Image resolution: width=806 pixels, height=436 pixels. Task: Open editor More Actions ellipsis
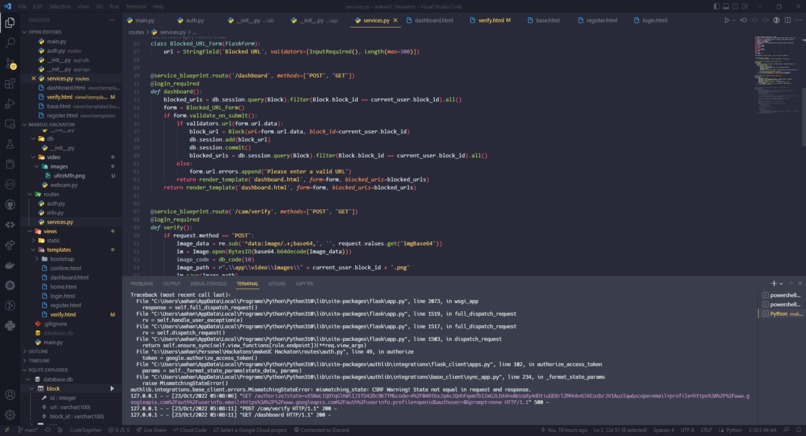(798, 21)
